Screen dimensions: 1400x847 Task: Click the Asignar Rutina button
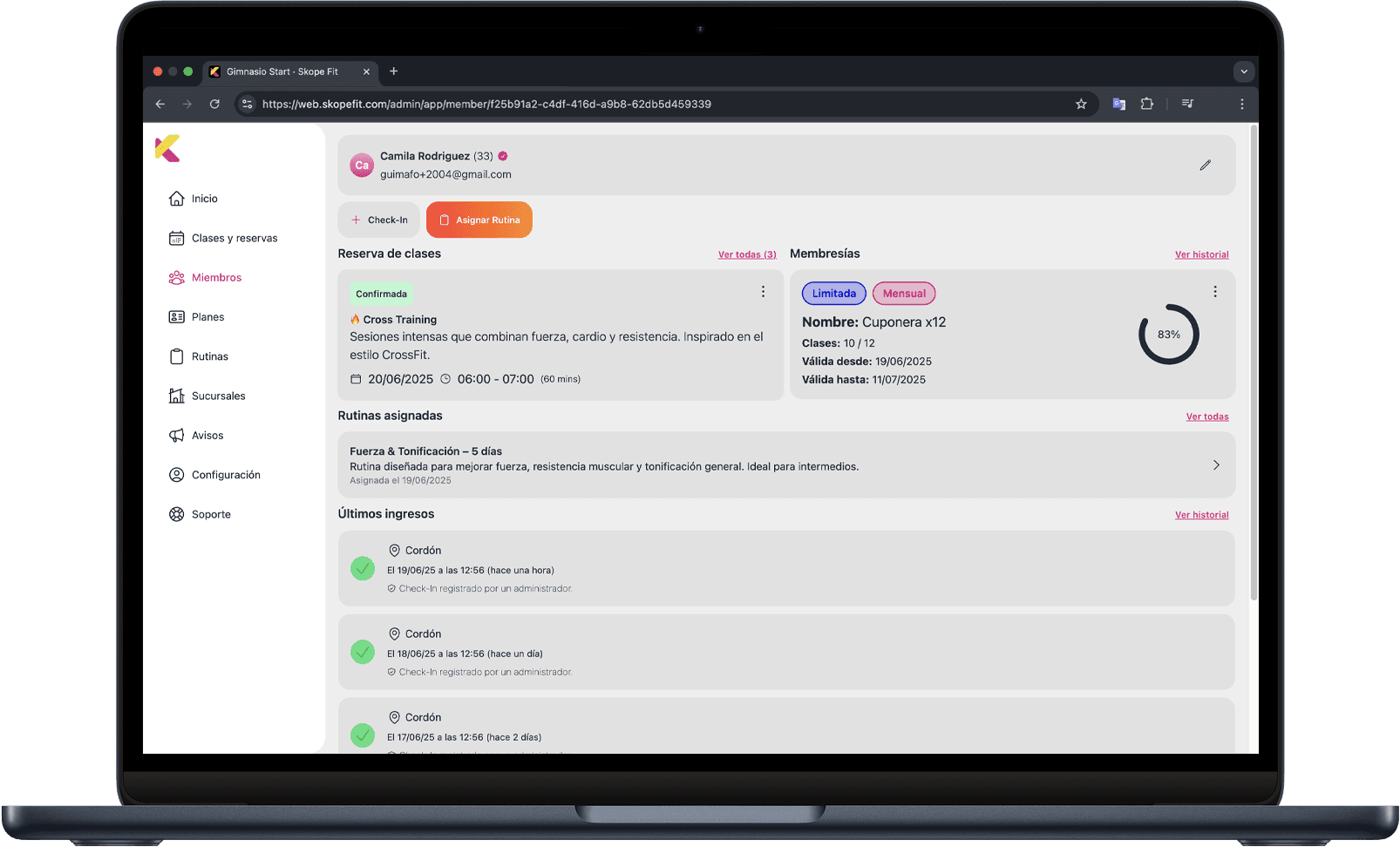pos(479,220)
